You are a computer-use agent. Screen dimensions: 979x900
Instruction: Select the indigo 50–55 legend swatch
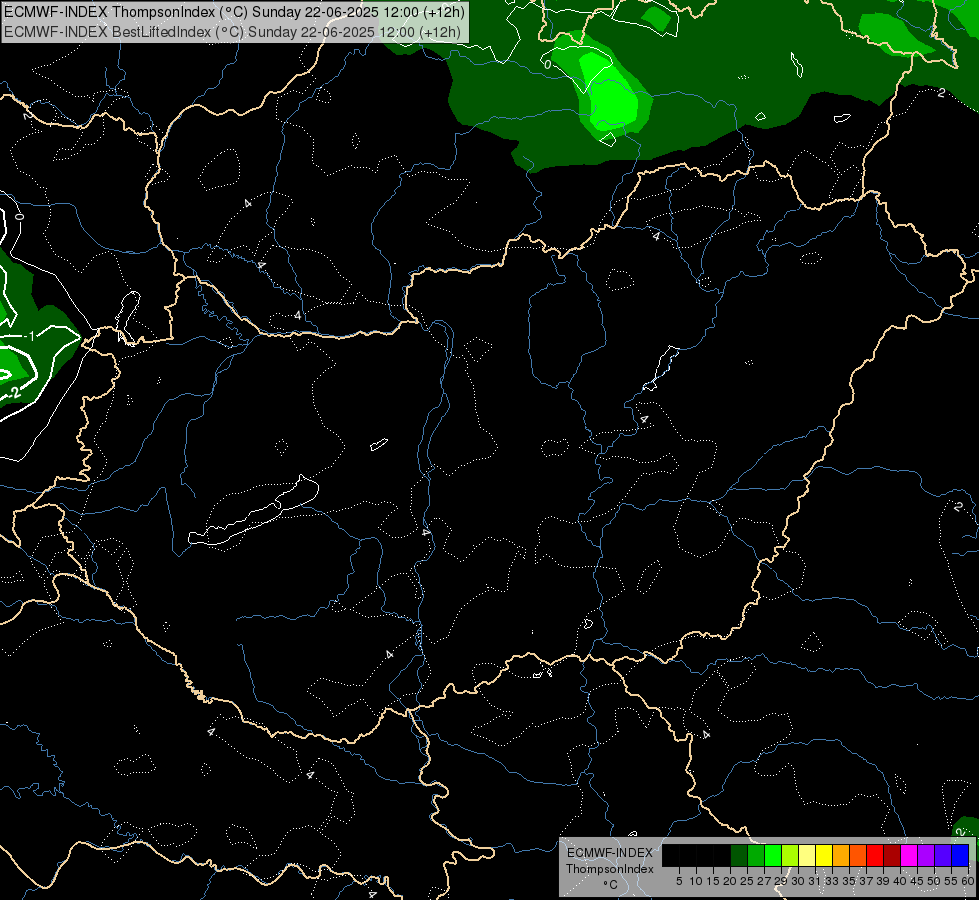point(943,855)
